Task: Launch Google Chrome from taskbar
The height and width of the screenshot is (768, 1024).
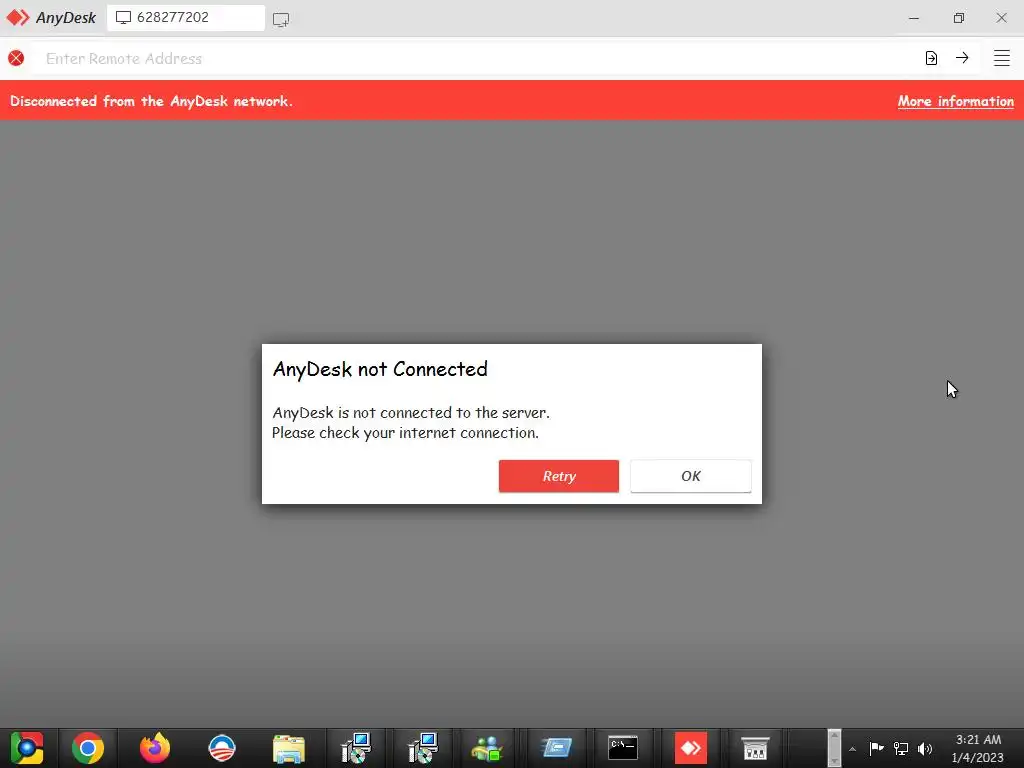Action: coord(88,748)
